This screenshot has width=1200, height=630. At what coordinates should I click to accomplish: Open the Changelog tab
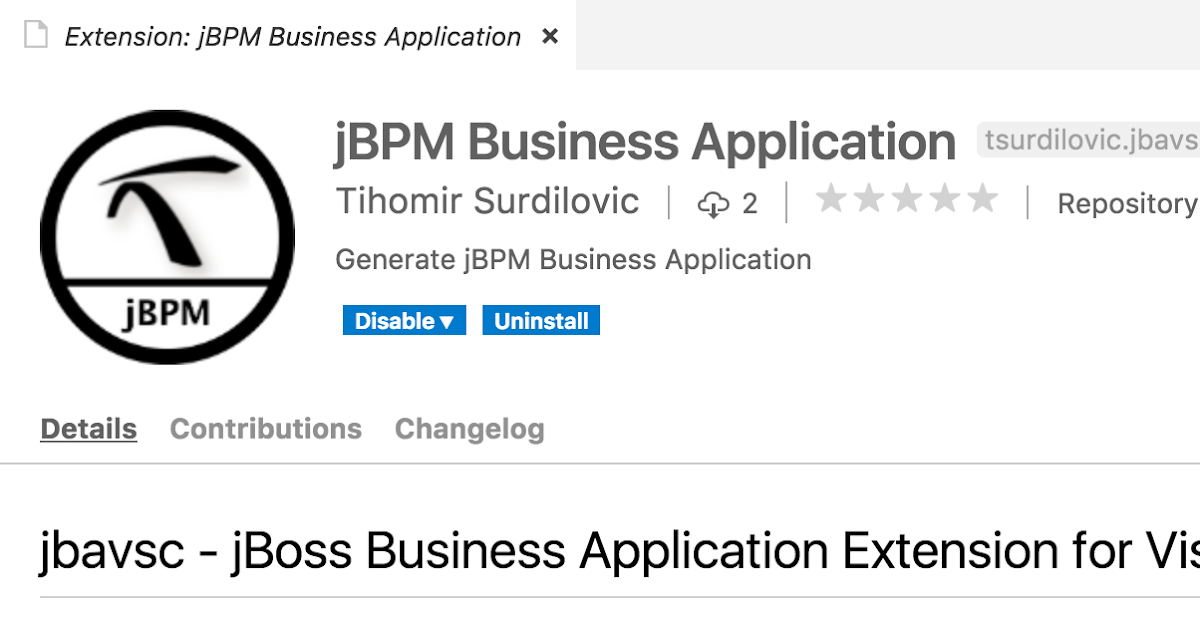(469, 428)
